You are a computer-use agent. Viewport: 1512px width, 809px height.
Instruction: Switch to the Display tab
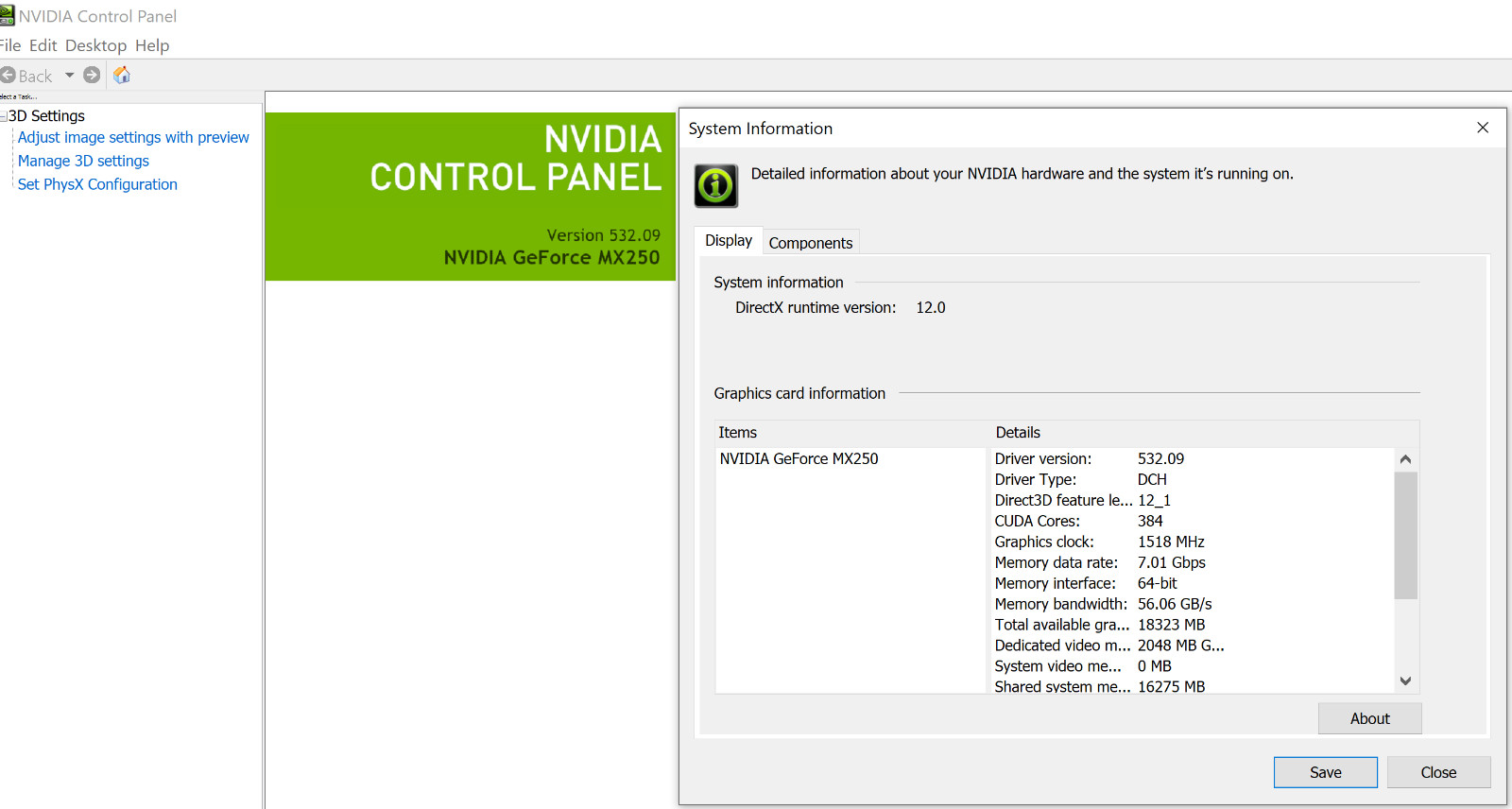coord(729,241)
